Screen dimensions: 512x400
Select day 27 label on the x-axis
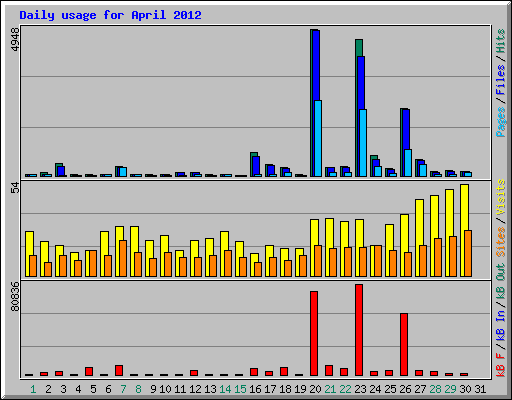420,389
